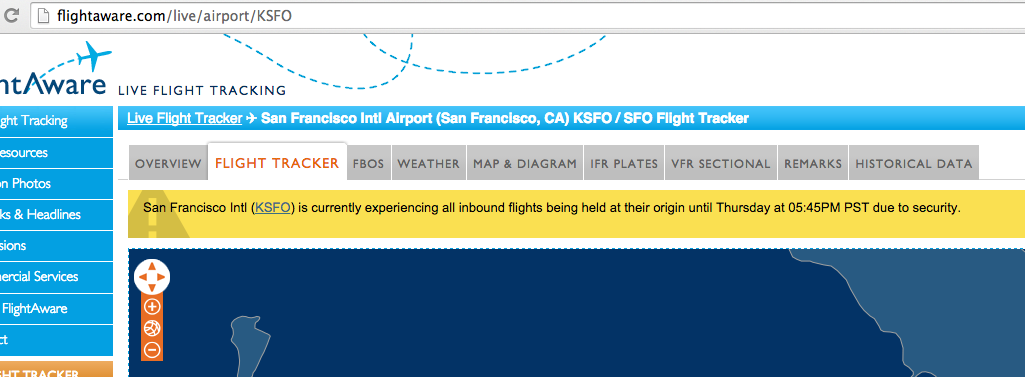The image size is (1025, 377).
Task: View the VFR Sectional tab
Action: pos(720,163)
